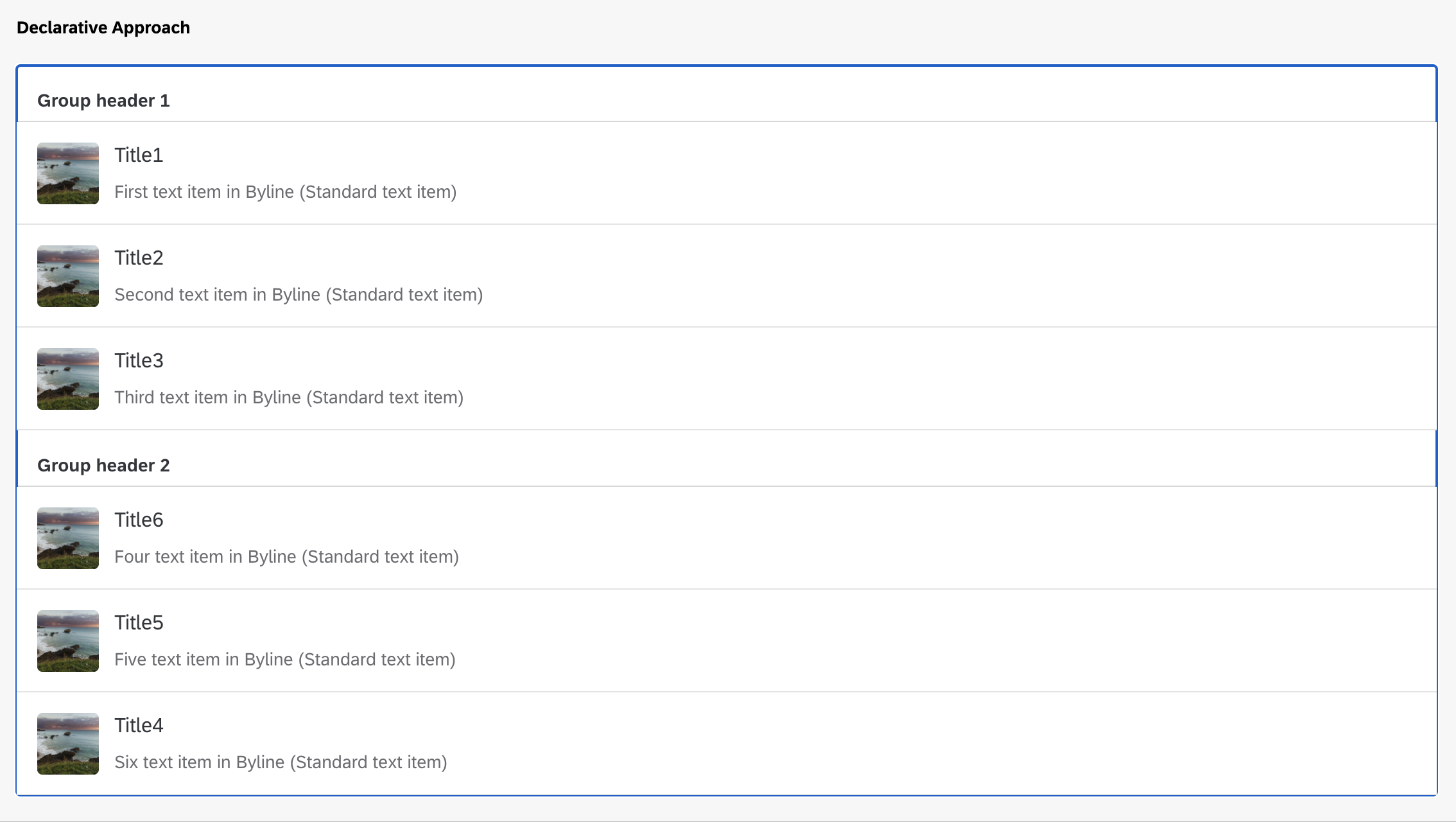Screen dimensions: 1456x826
Task: Click the thumbnail image beside Title1
Action: click(68, 173)
